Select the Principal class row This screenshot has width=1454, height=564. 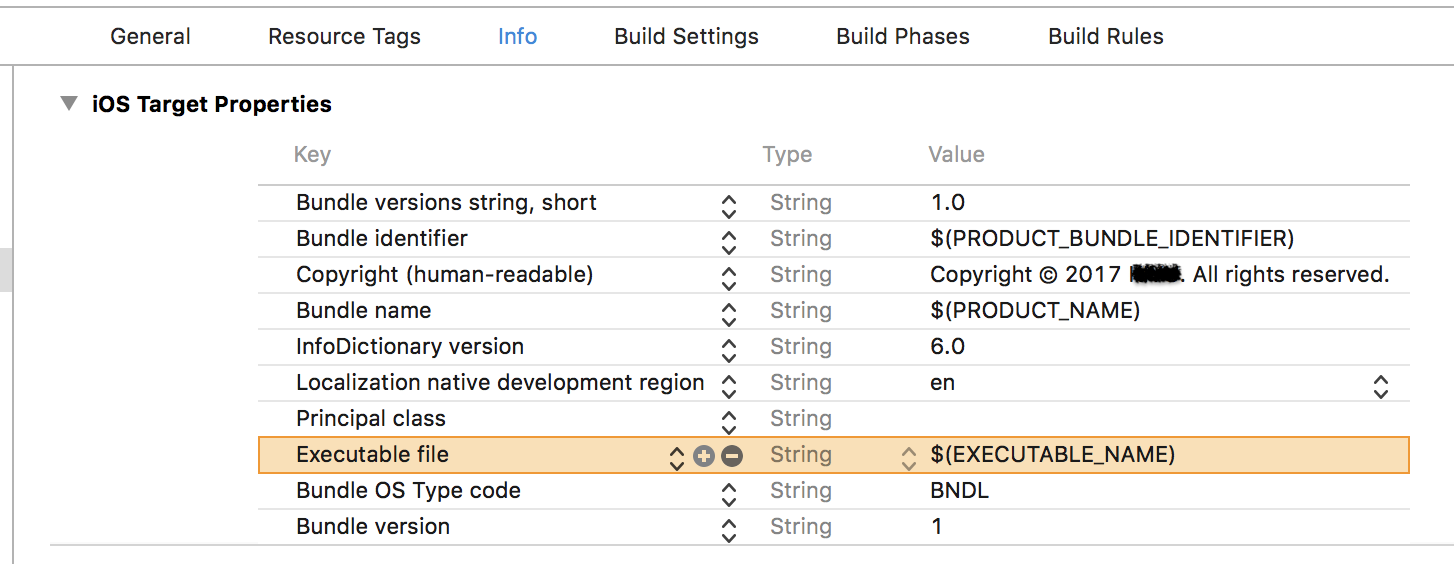[371, 419]
